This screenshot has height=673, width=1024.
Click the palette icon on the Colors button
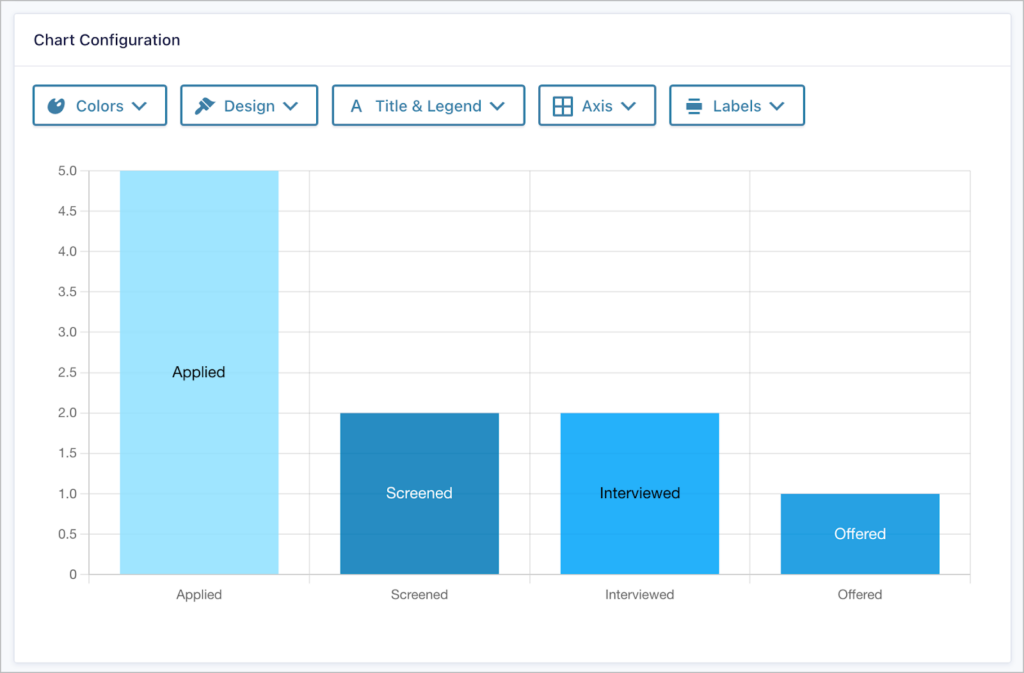pyautogui.click(x=57, y=105)
